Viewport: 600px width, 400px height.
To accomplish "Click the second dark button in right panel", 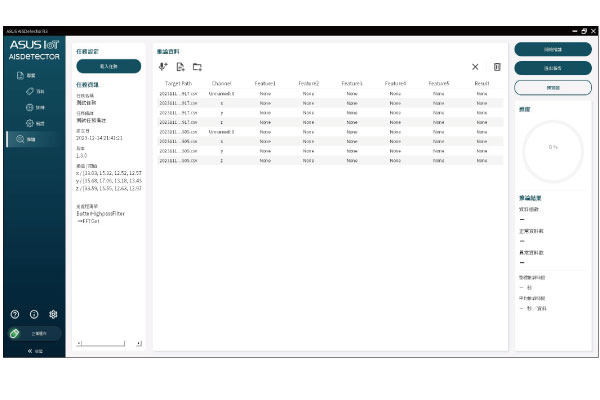I will tap(553, 67).
